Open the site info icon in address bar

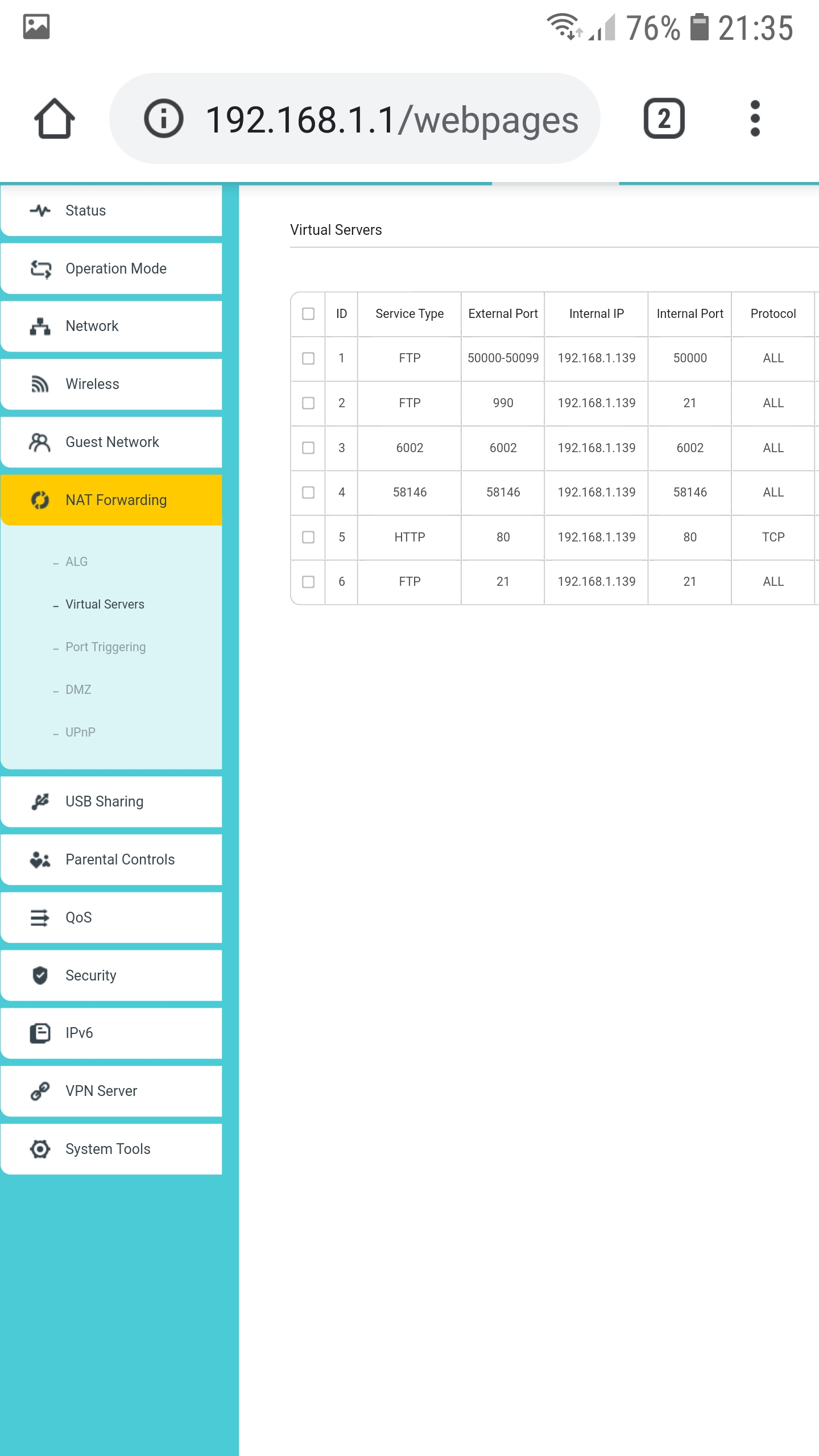pyautogui.click(x=164, y=118)
